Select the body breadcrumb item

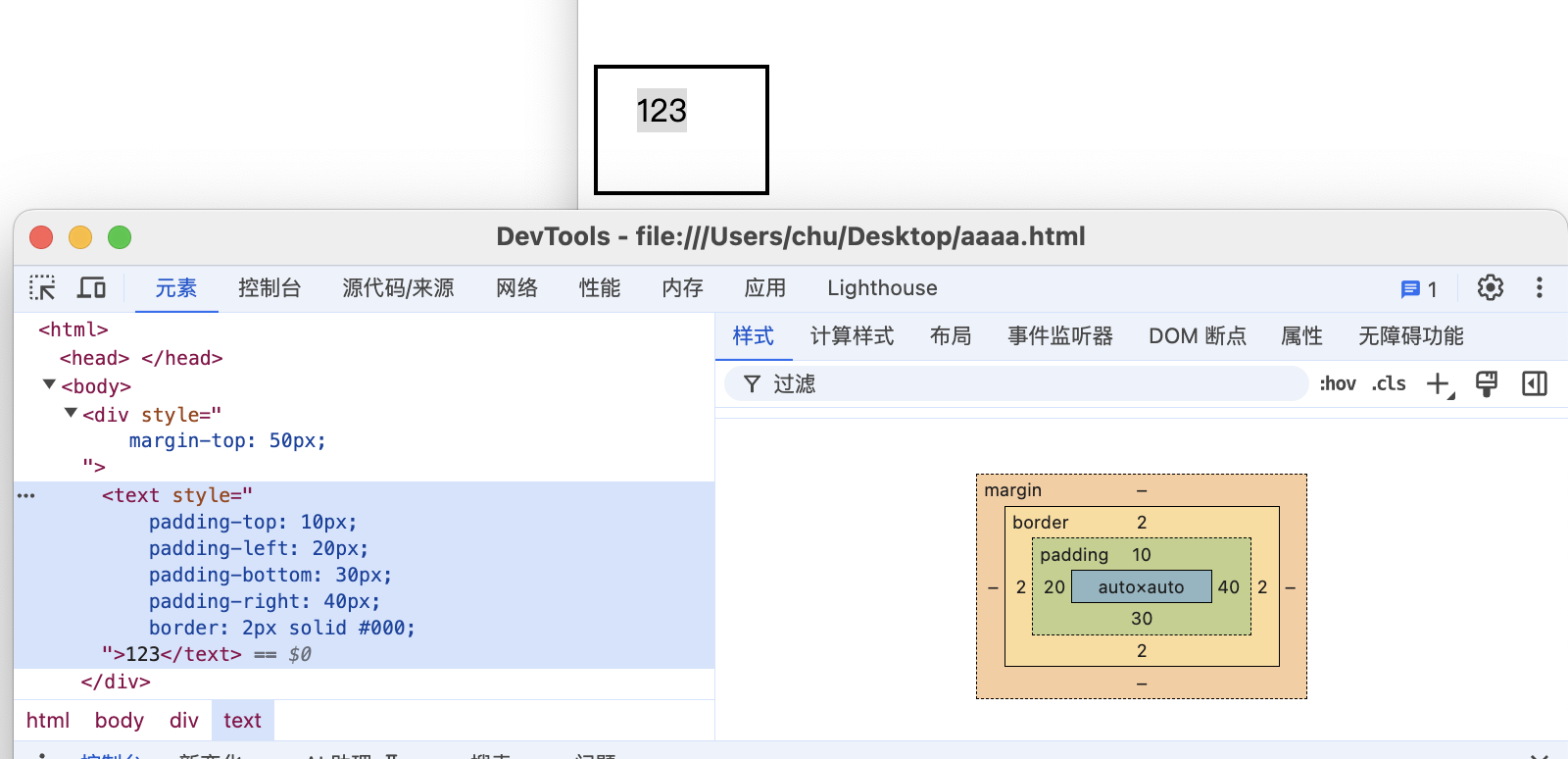(119, 721)
